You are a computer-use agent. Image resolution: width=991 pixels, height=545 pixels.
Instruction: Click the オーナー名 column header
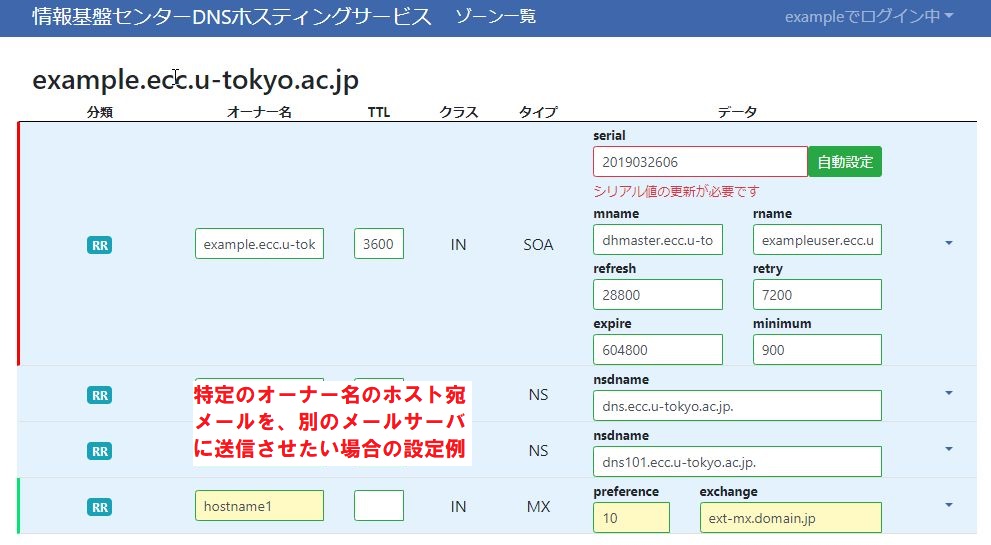(x=259, y=112)
